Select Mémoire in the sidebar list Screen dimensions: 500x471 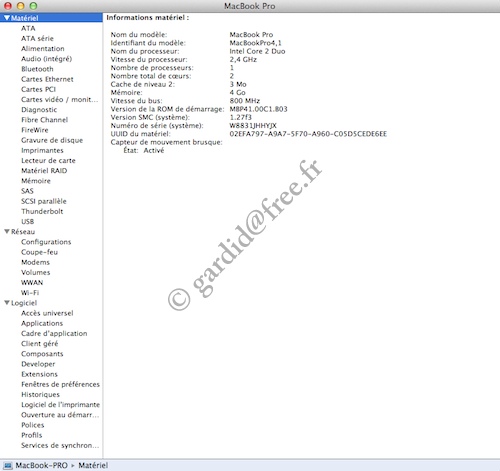pos(36,181)
